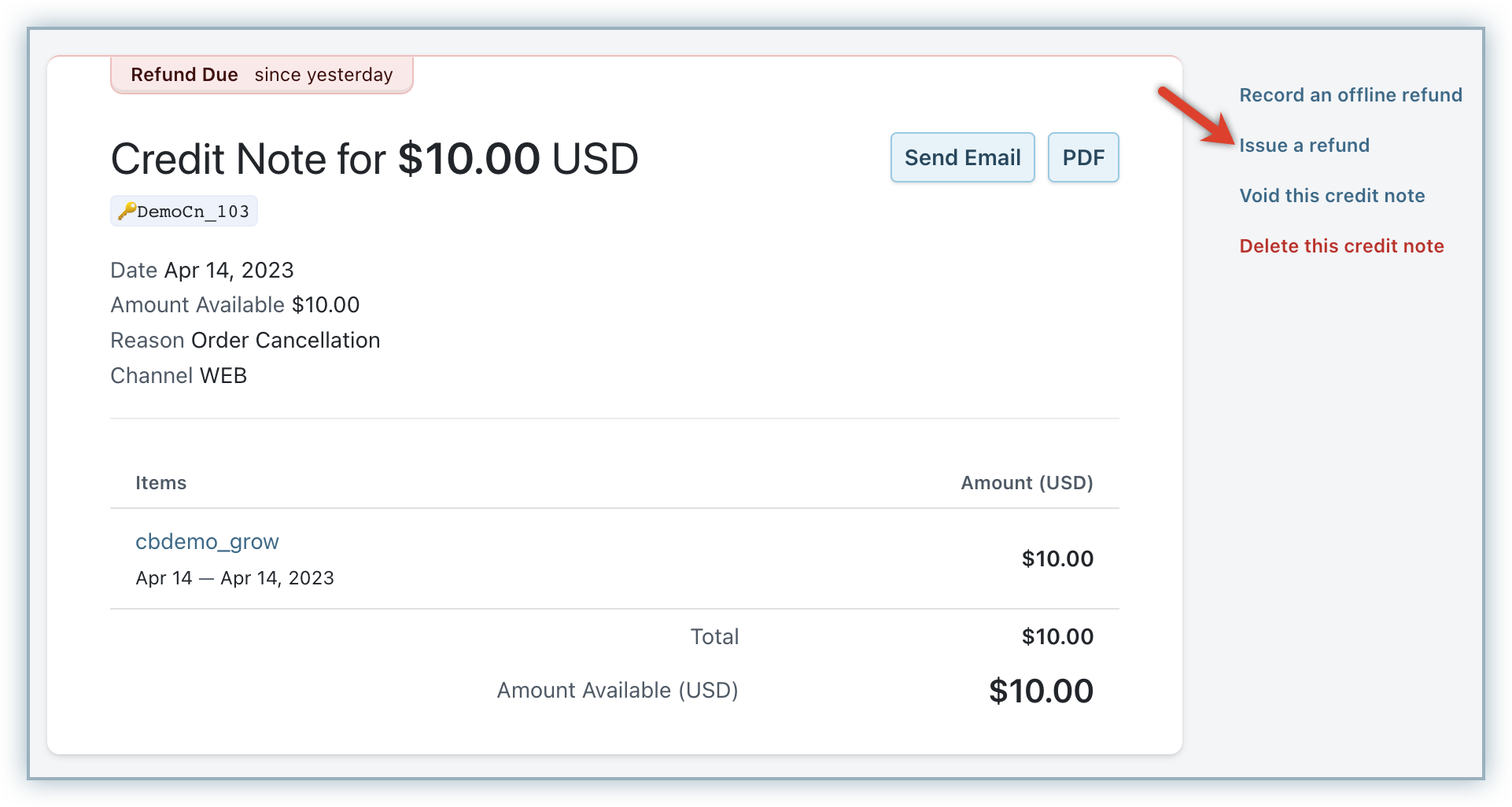Screen dimensions: 1512x807
Task: Click the Credit Note for $10.00 USD heading
Action: click(x=374, y=159)
